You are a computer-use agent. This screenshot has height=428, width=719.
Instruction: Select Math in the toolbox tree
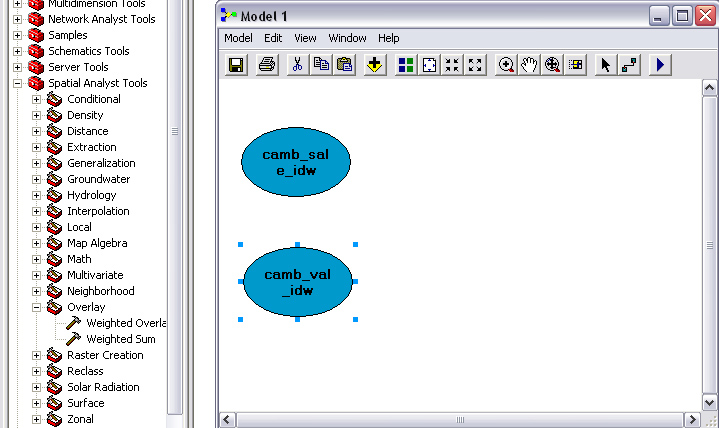point(79,259)
